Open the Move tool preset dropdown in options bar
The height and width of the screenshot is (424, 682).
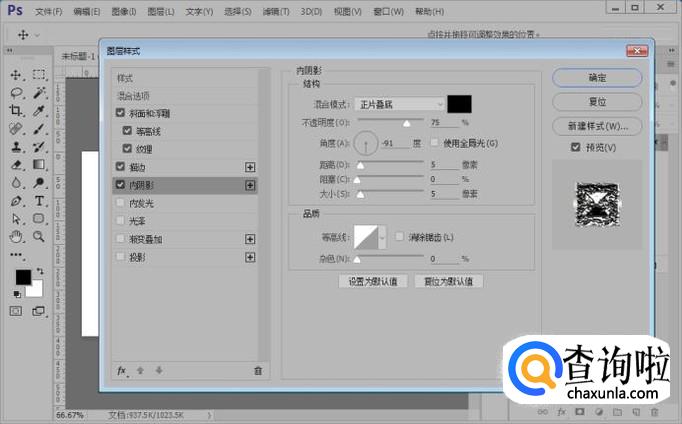point(38,35)
